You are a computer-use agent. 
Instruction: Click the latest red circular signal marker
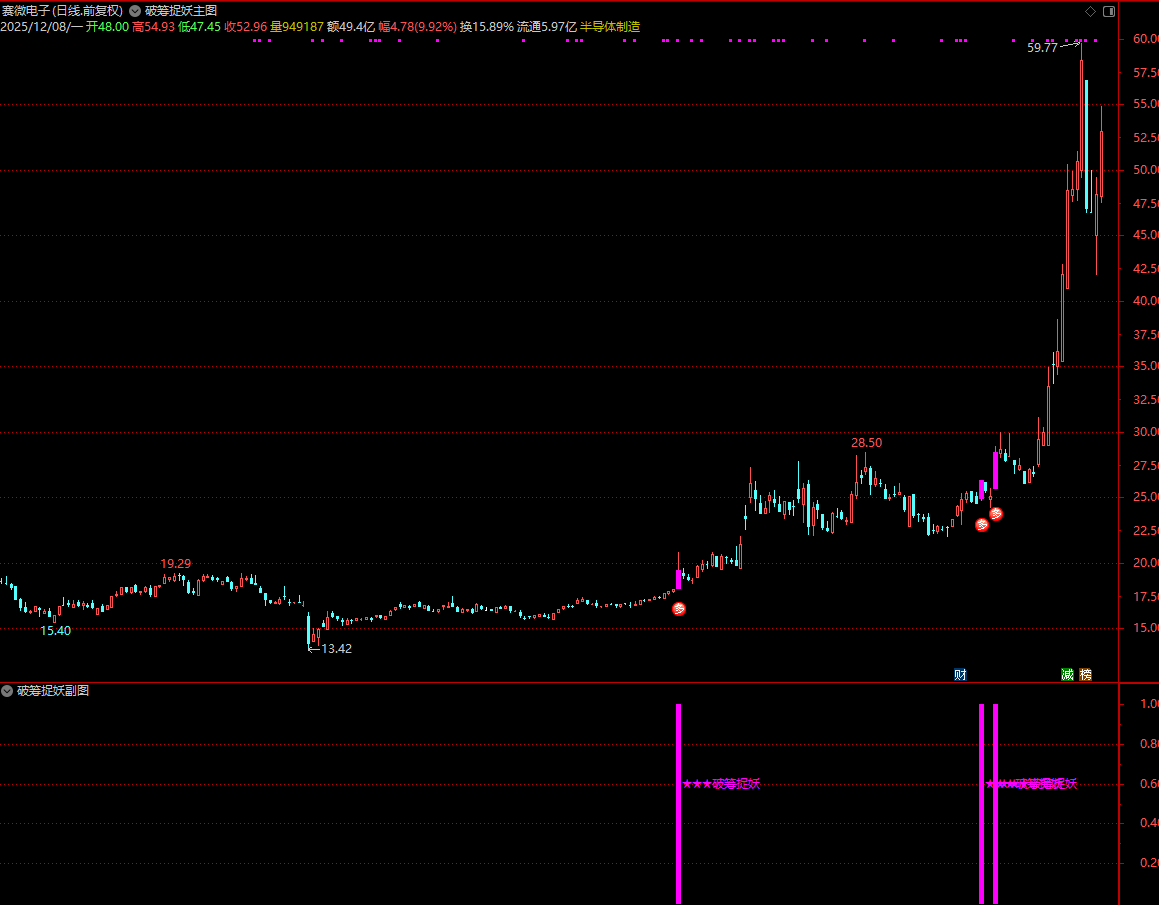coord(996,514)
